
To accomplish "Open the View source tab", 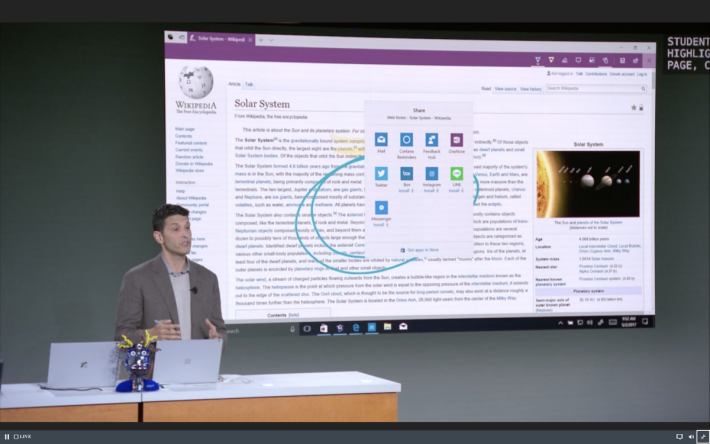I will pos(505,89).
